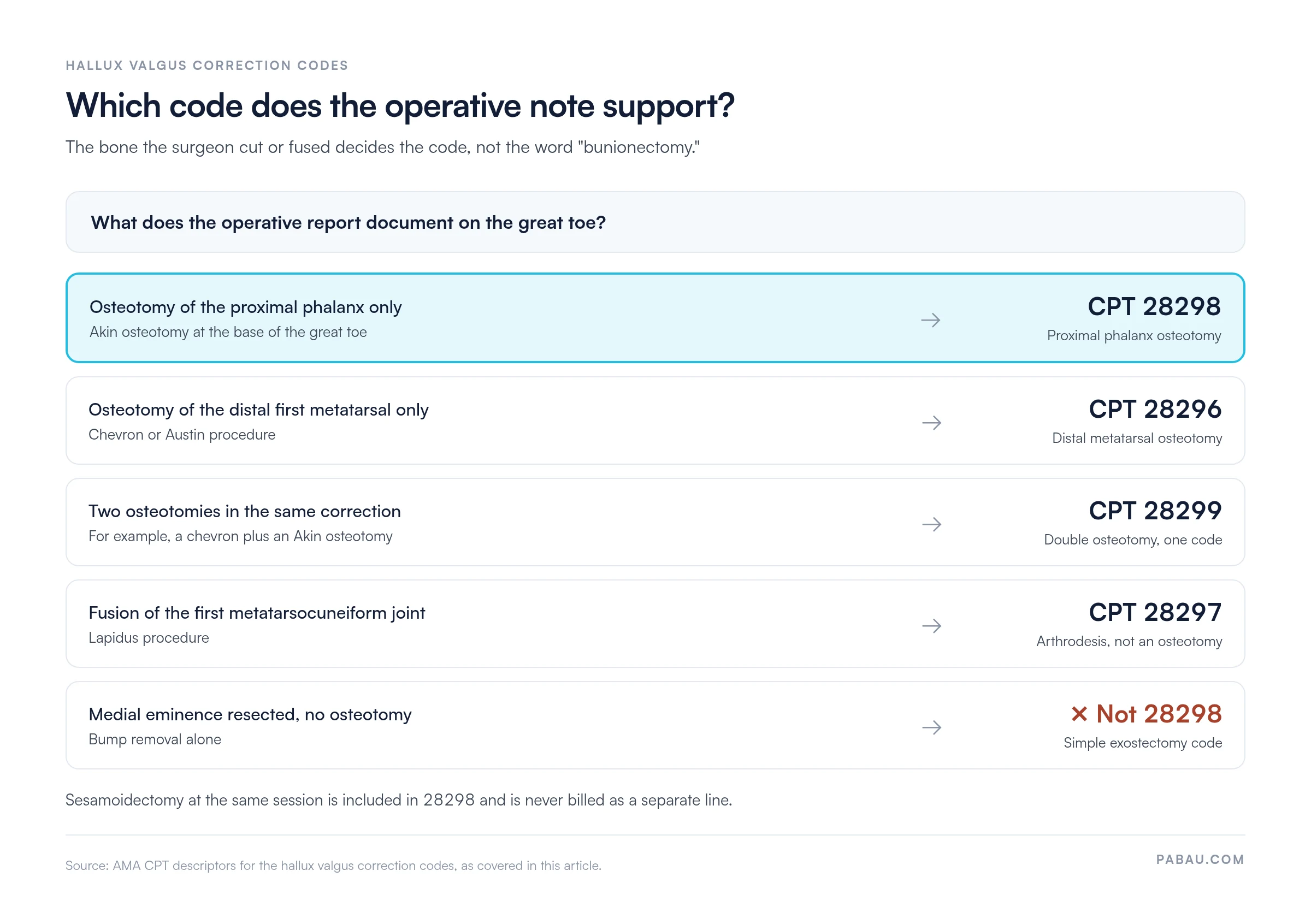Select the highlighted proximal phalanx osteotomy card
This screenshot has height=924, width=1311.
click(655, 318)
